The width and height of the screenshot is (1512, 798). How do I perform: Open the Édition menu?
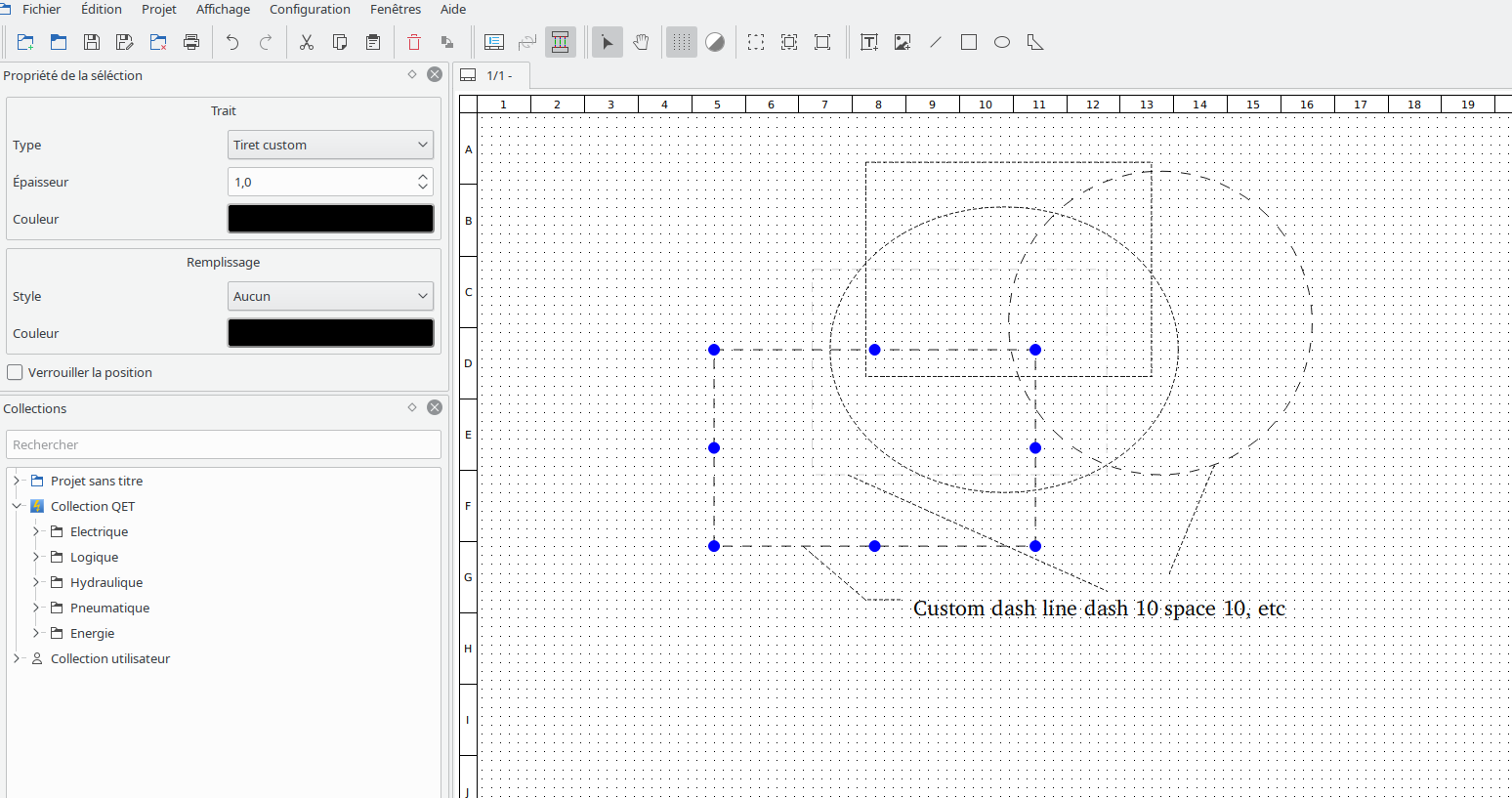[x=102, y=9]
